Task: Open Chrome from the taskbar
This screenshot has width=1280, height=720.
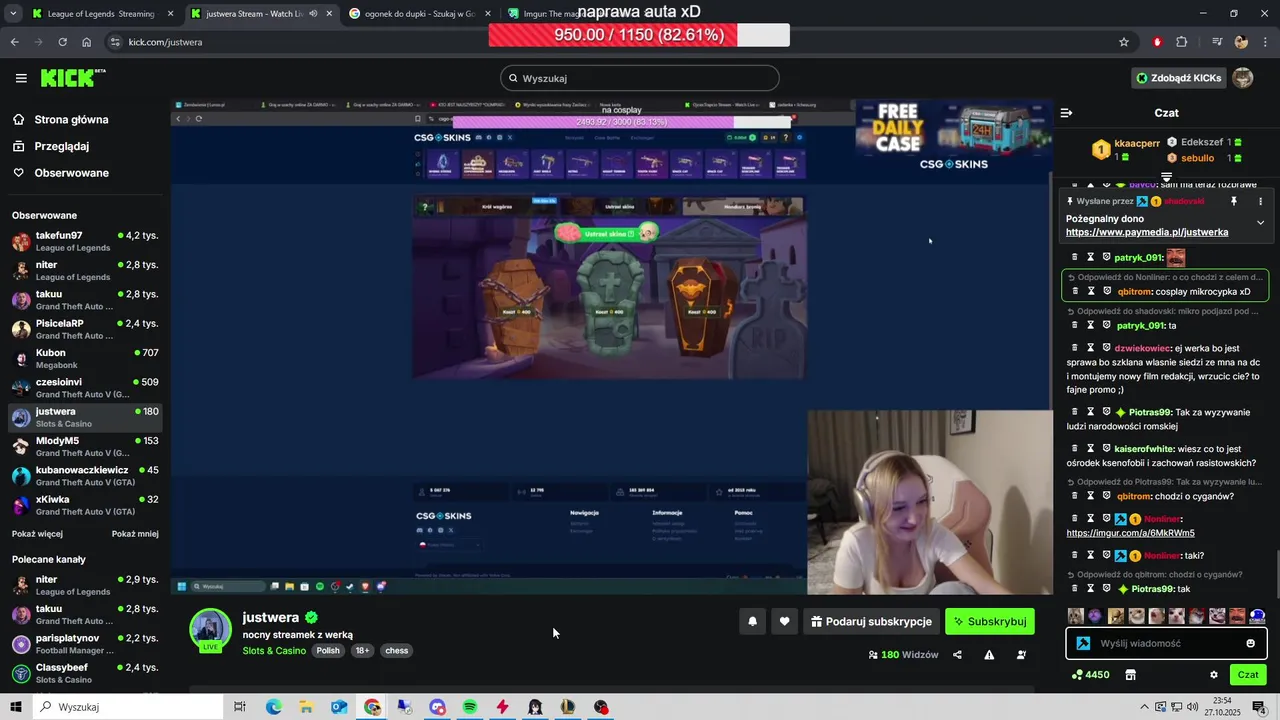Action: 372,707
